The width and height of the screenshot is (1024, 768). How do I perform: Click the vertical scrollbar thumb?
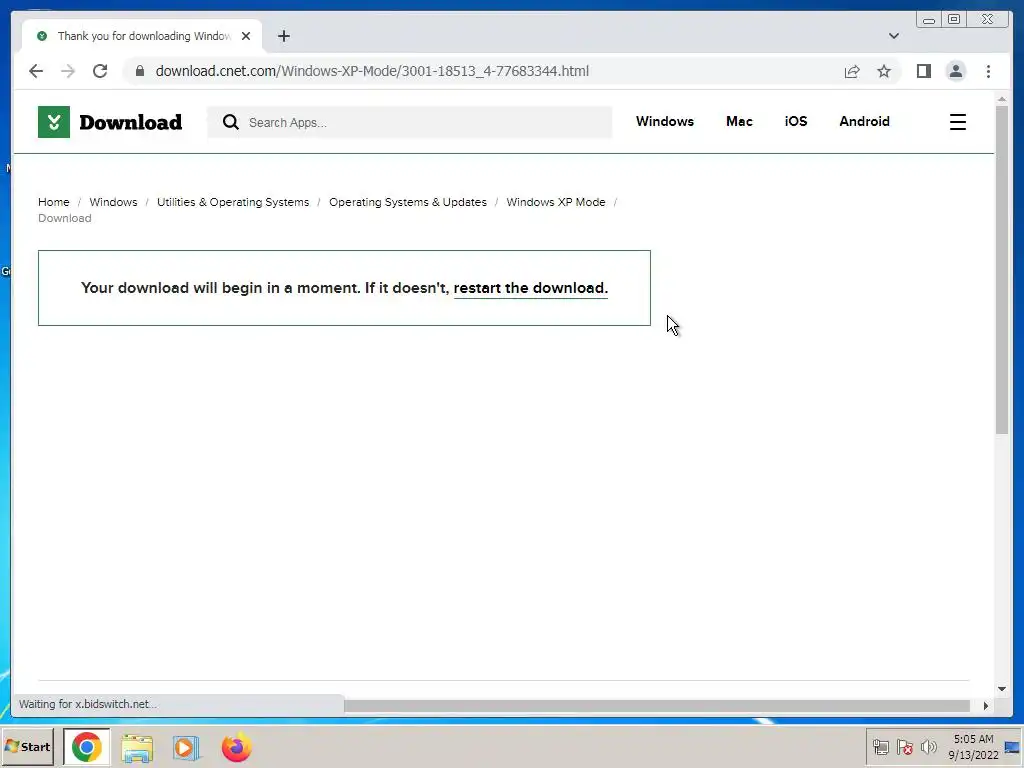click(x=1002, y=269)
